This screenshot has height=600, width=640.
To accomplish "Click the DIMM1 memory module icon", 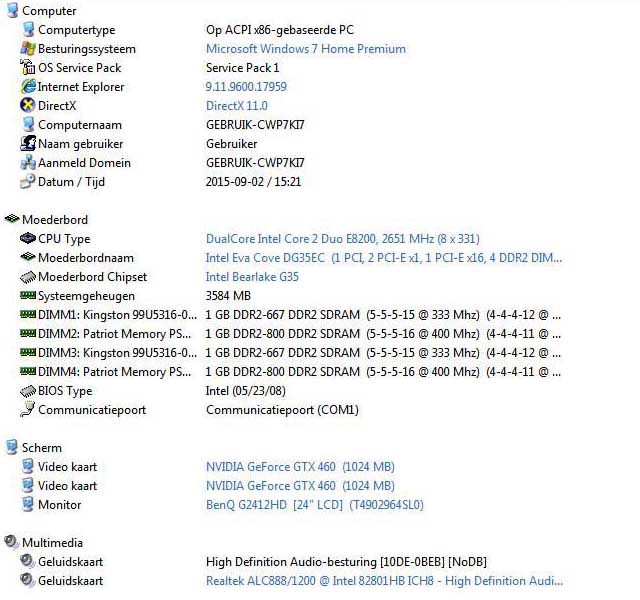I will 28,314.
